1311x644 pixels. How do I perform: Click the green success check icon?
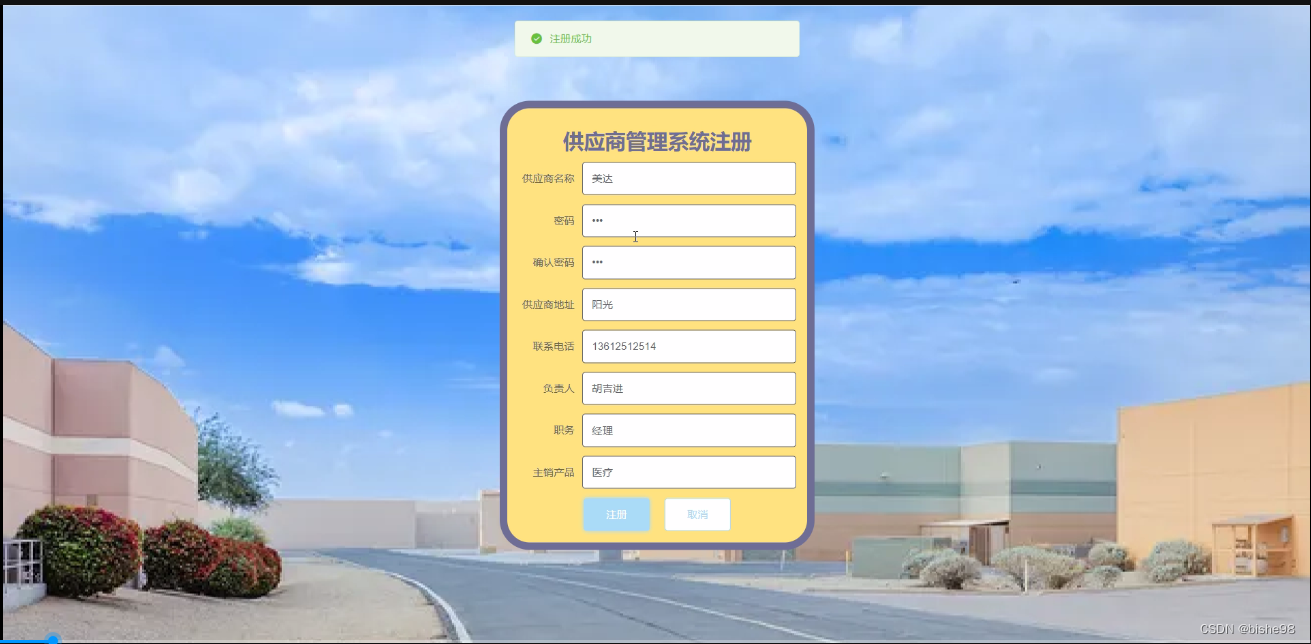tap(536, 39)
